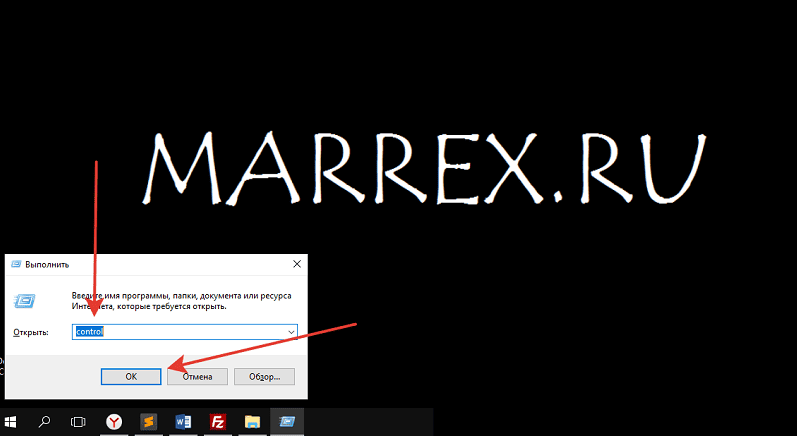This screenshot has height=436, width=797.
Task: Open taskbar search magnifier
Action: 44,422
